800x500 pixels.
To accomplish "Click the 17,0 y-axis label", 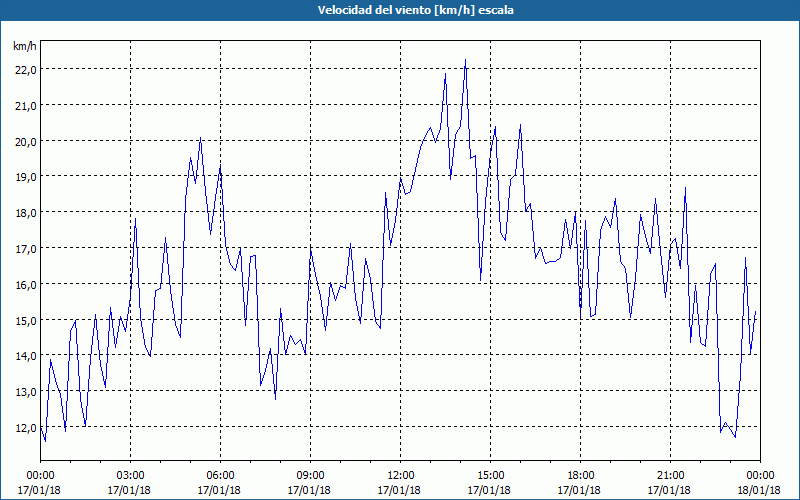I will click(x=26, y=249).
